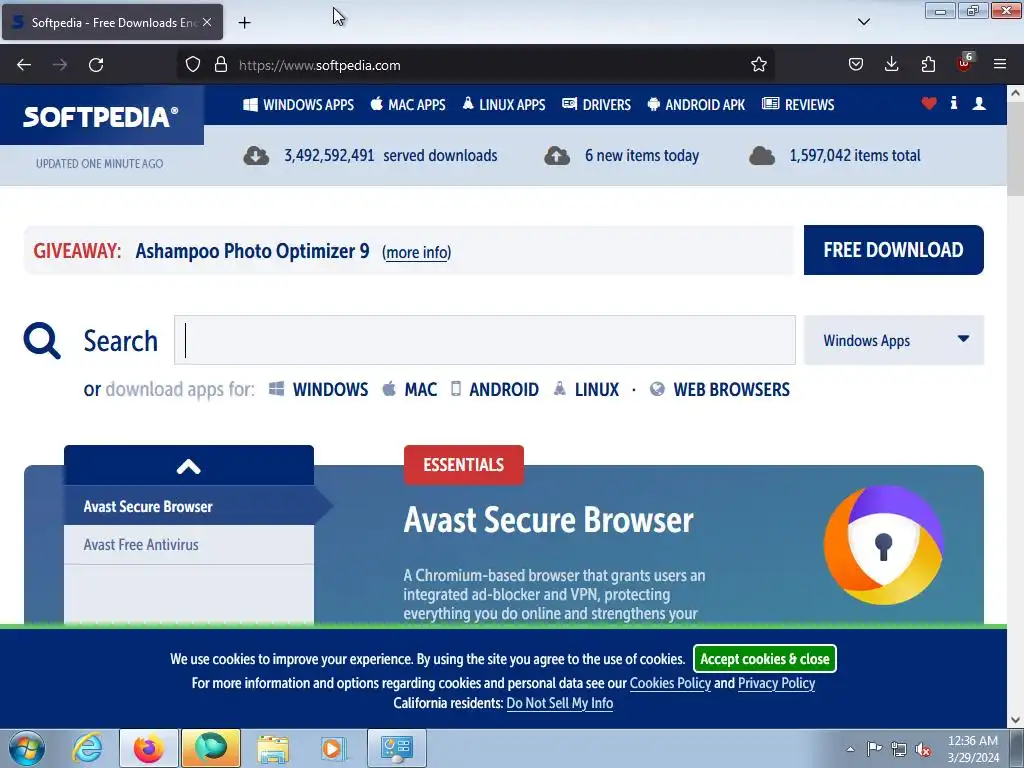This screenshot has width=1024, height=768.
Task: Launch Internet Explorer from the taskbar
Action: tap(88, 748)
